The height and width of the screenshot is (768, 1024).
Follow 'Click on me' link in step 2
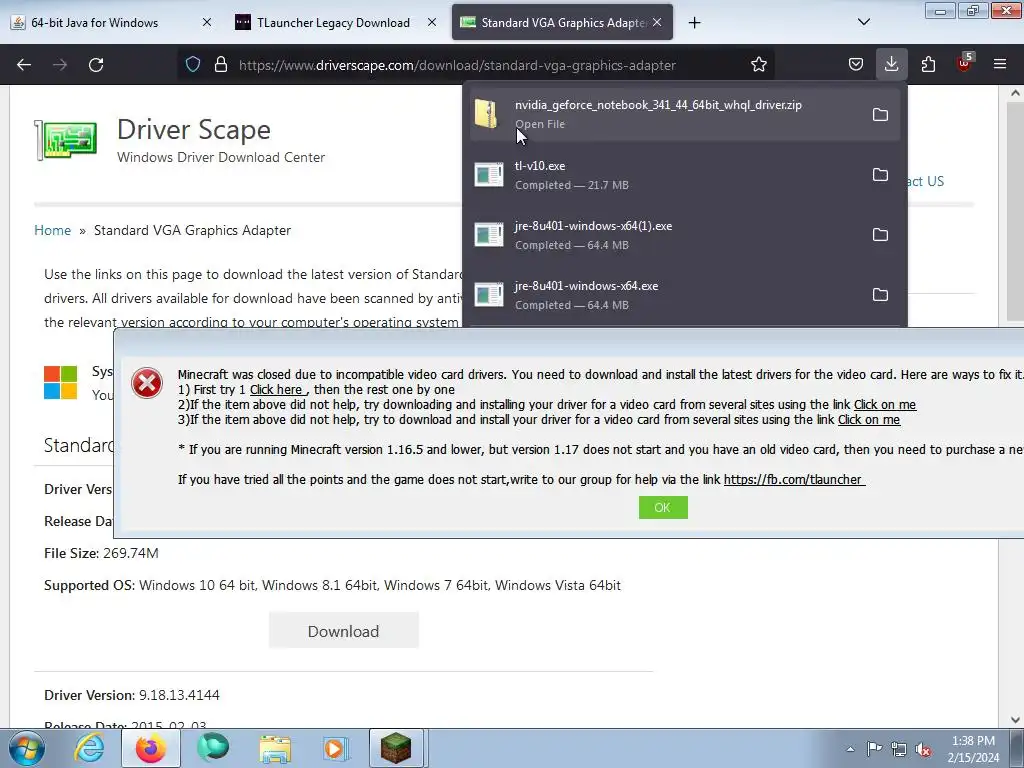885,405
